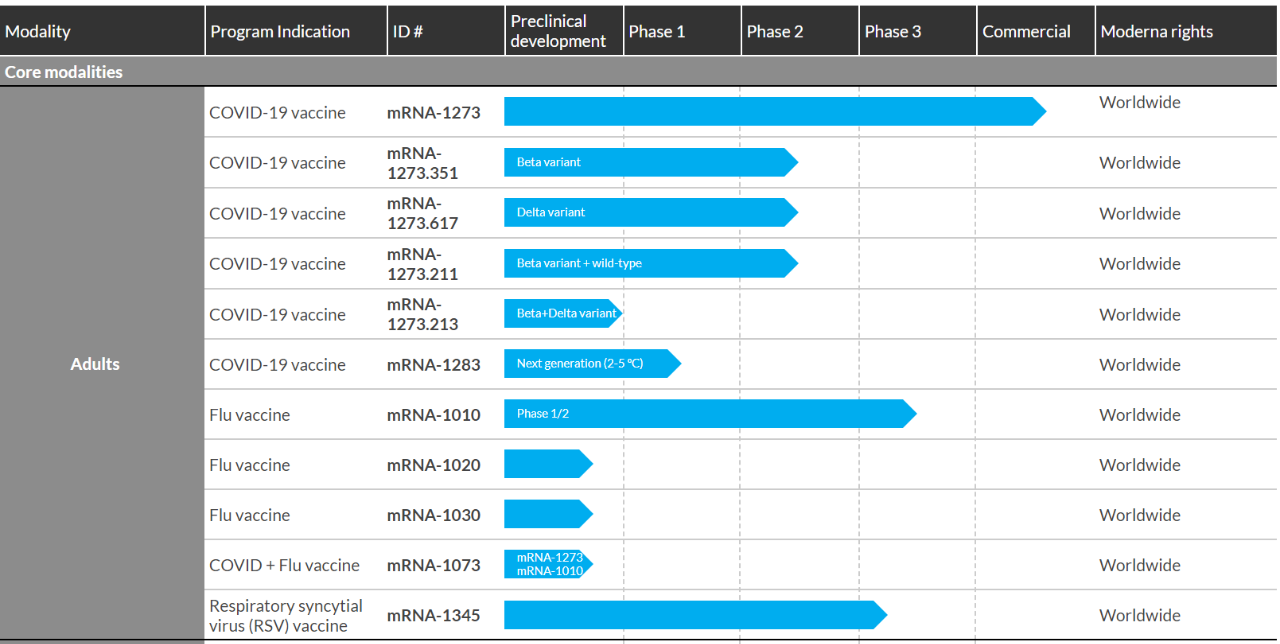
Task: Click the Adults modality cell
Action: pyautogui.click(x=102, y=364)
